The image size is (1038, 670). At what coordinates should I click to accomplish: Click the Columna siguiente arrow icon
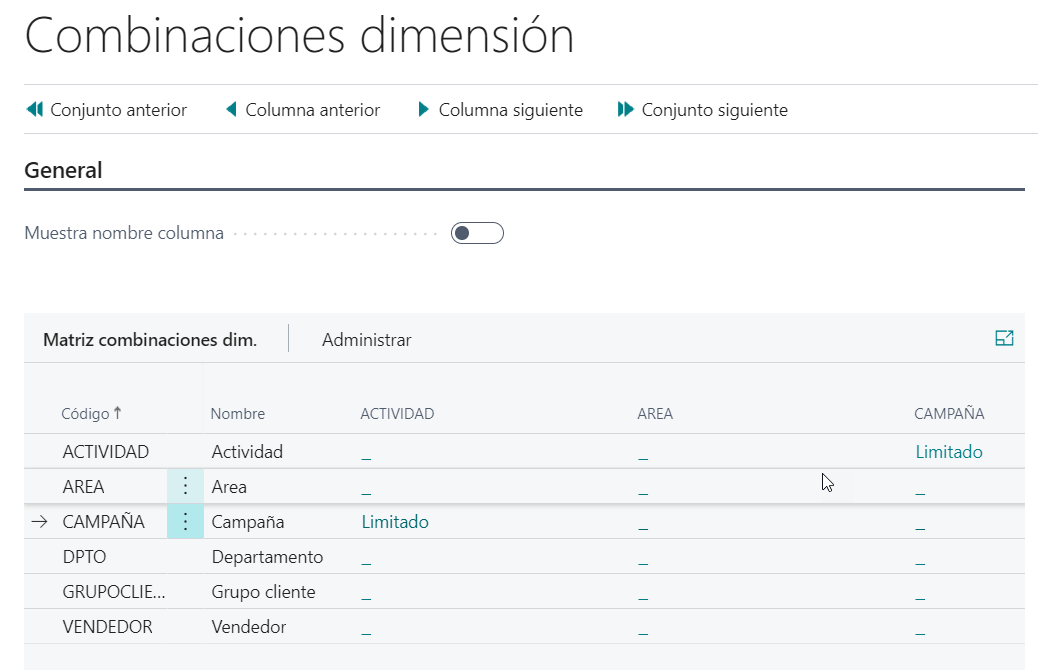pos(424,110)
